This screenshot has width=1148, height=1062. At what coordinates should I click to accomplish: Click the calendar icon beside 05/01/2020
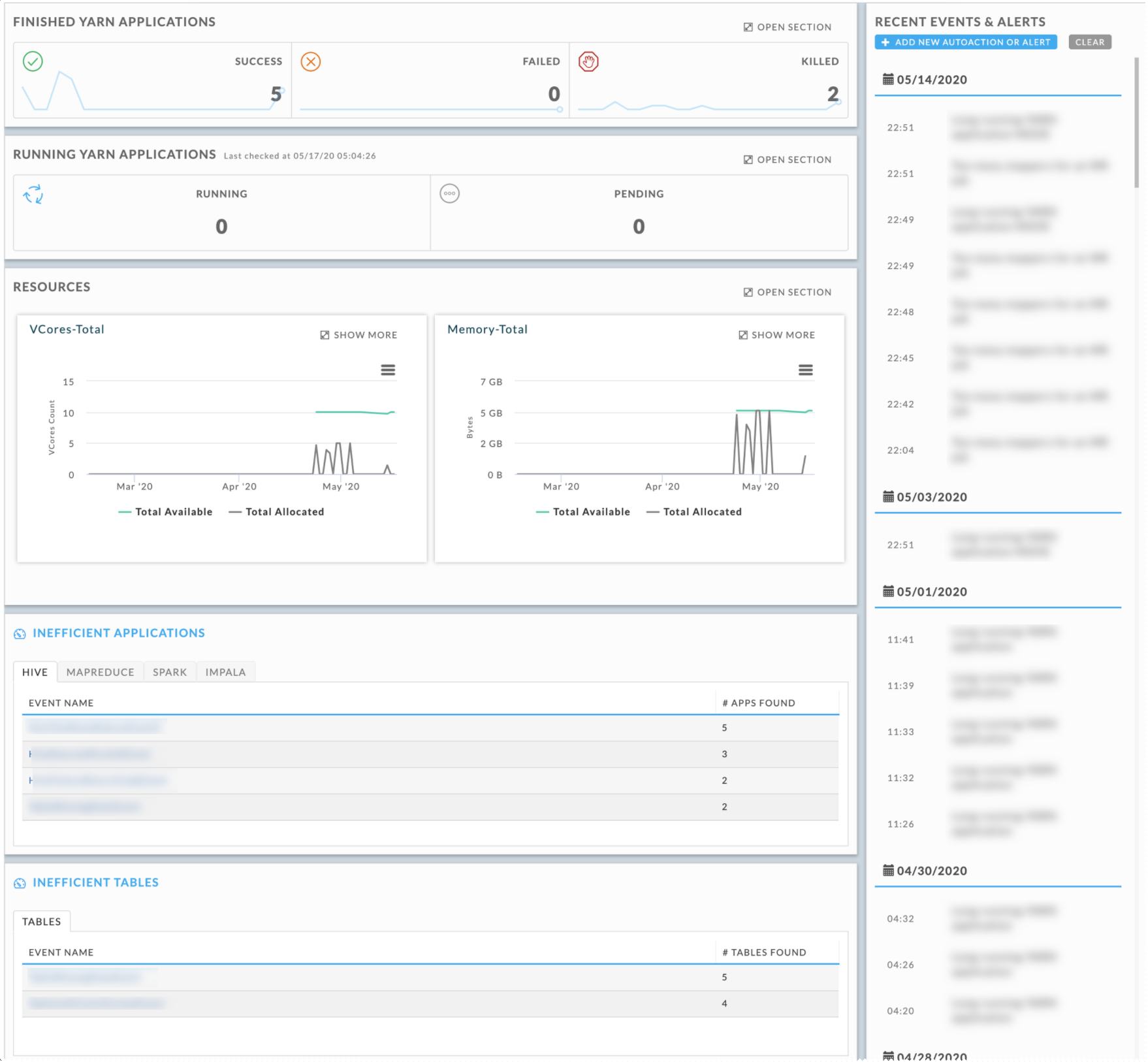pos(888,591)
